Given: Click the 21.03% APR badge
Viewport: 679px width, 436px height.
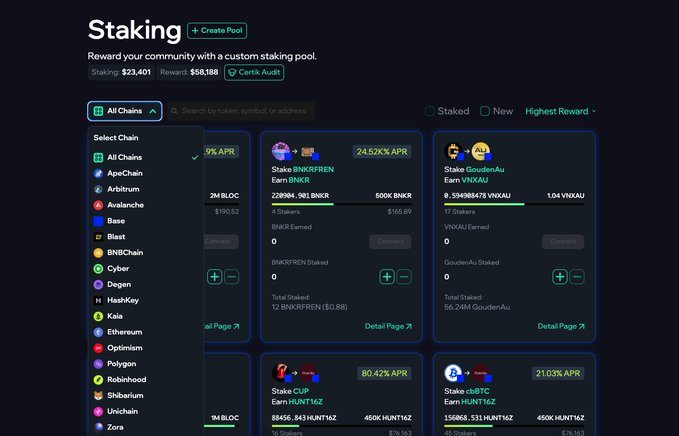Looking at the screenshot, I should pyautogui.click(x=558, y=373).
